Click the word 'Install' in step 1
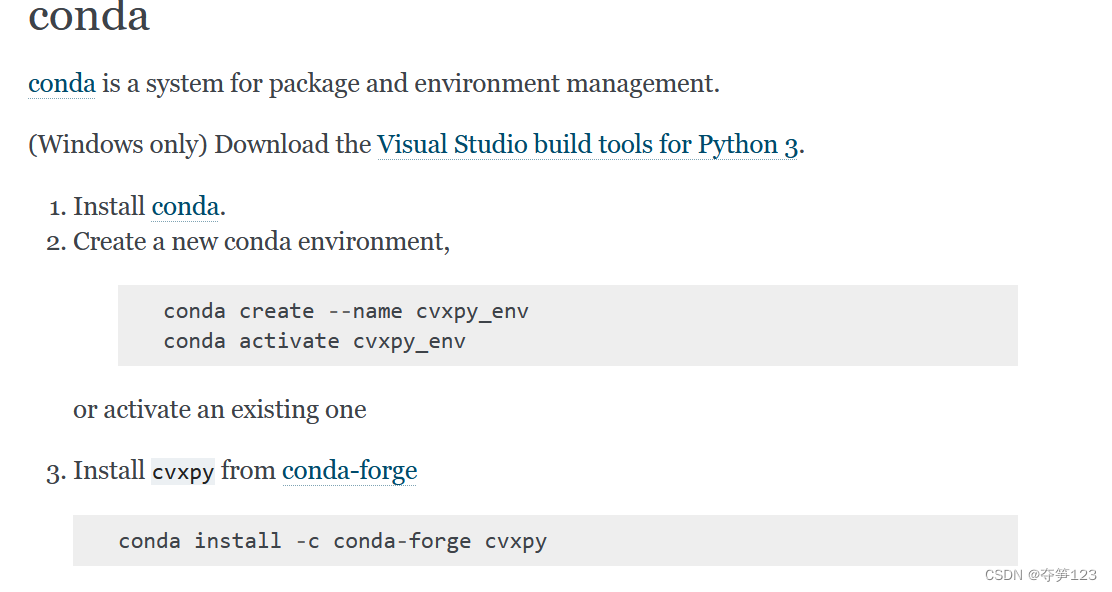1112x592 pixels. (x=109, y=207)
